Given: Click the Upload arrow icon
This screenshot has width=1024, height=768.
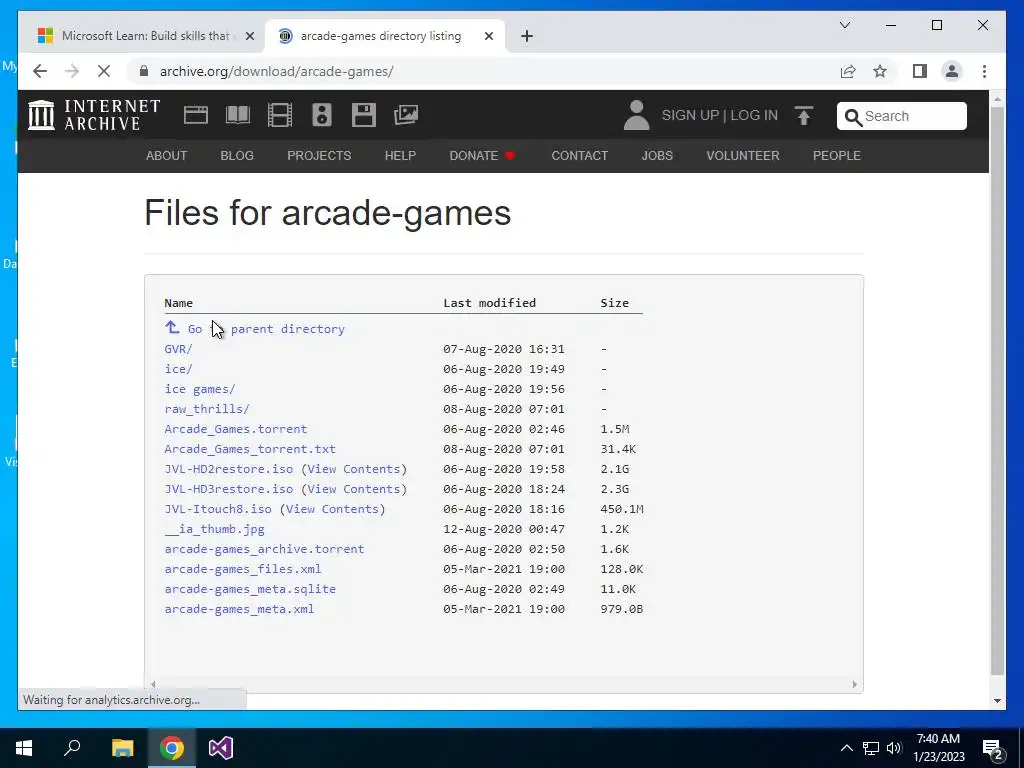Looking at the screenshot, I should 804,116.
